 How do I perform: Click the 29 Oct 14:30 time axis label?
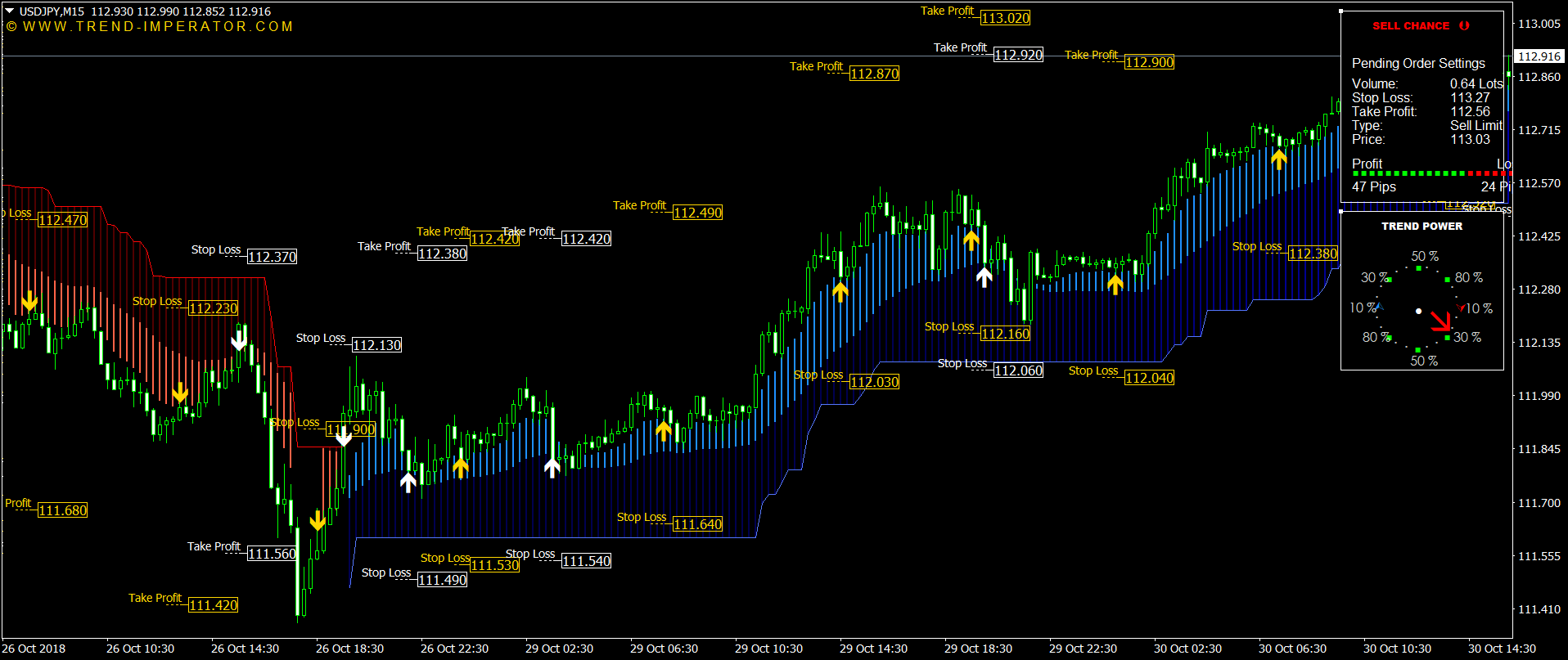point(873,649)
